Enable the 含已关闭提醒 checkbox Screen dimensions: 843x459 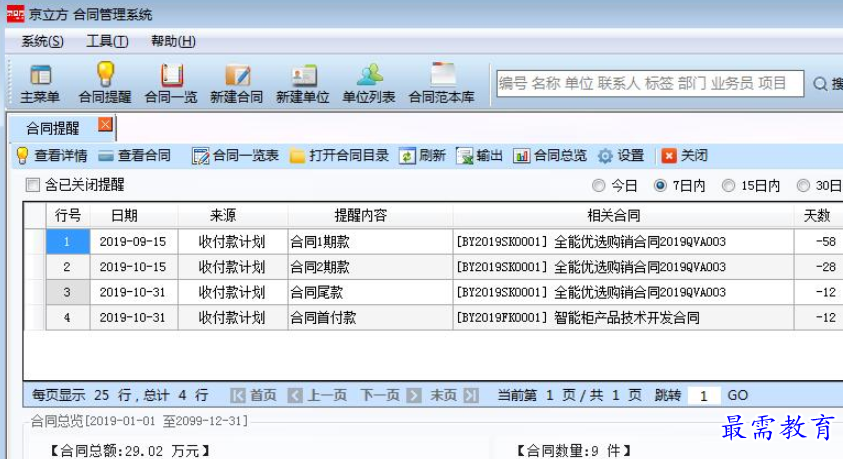pyautogui.click(x=33, y=185)
